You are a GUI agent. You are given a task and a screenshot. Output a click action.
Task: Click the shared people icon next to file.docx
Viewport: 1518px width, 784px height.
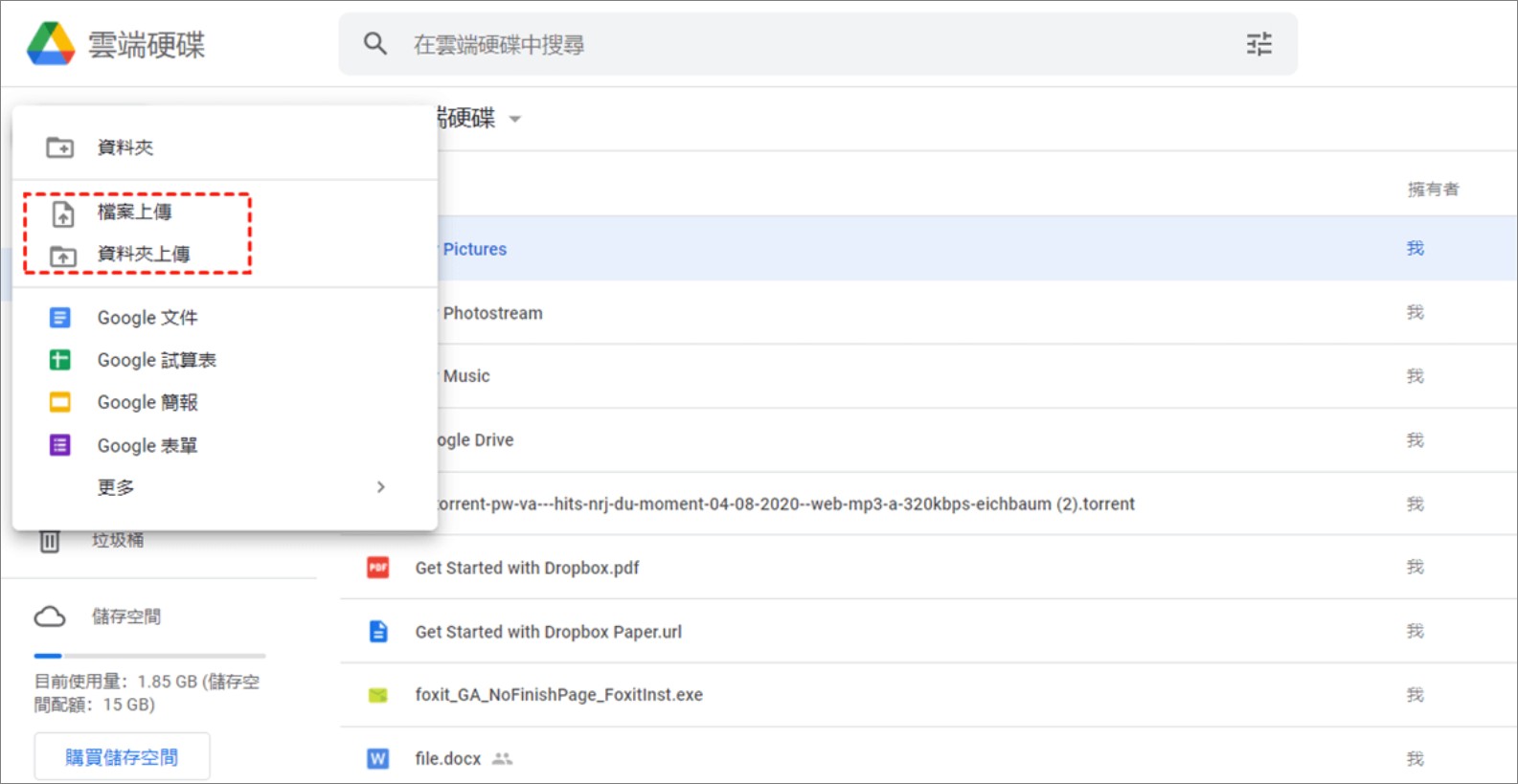point(502,759)
